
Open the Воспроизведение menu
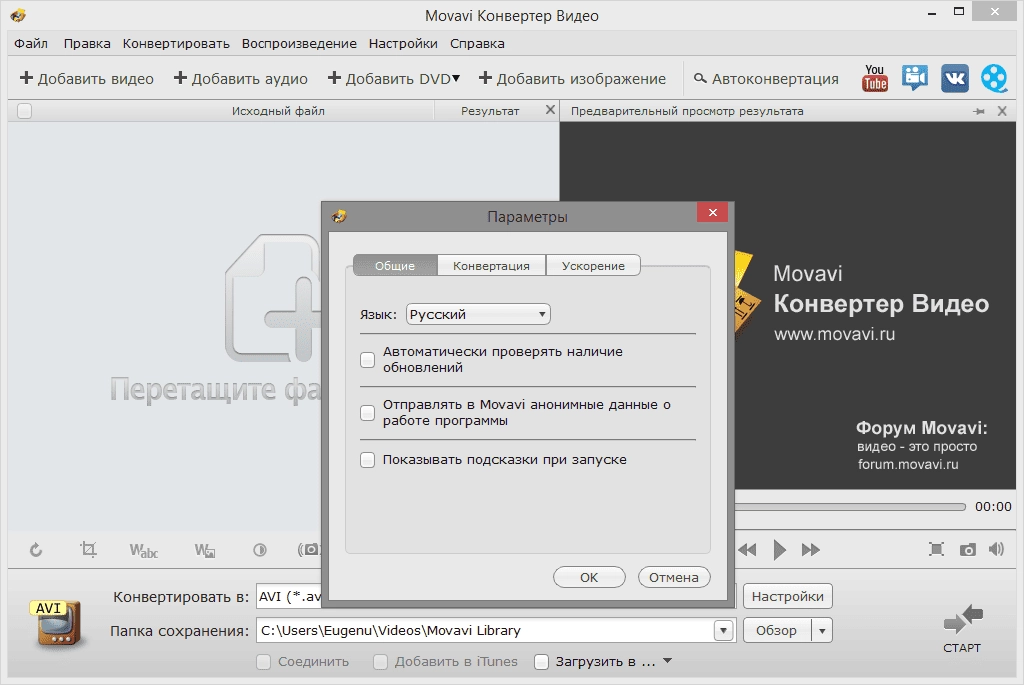point(299,43)
